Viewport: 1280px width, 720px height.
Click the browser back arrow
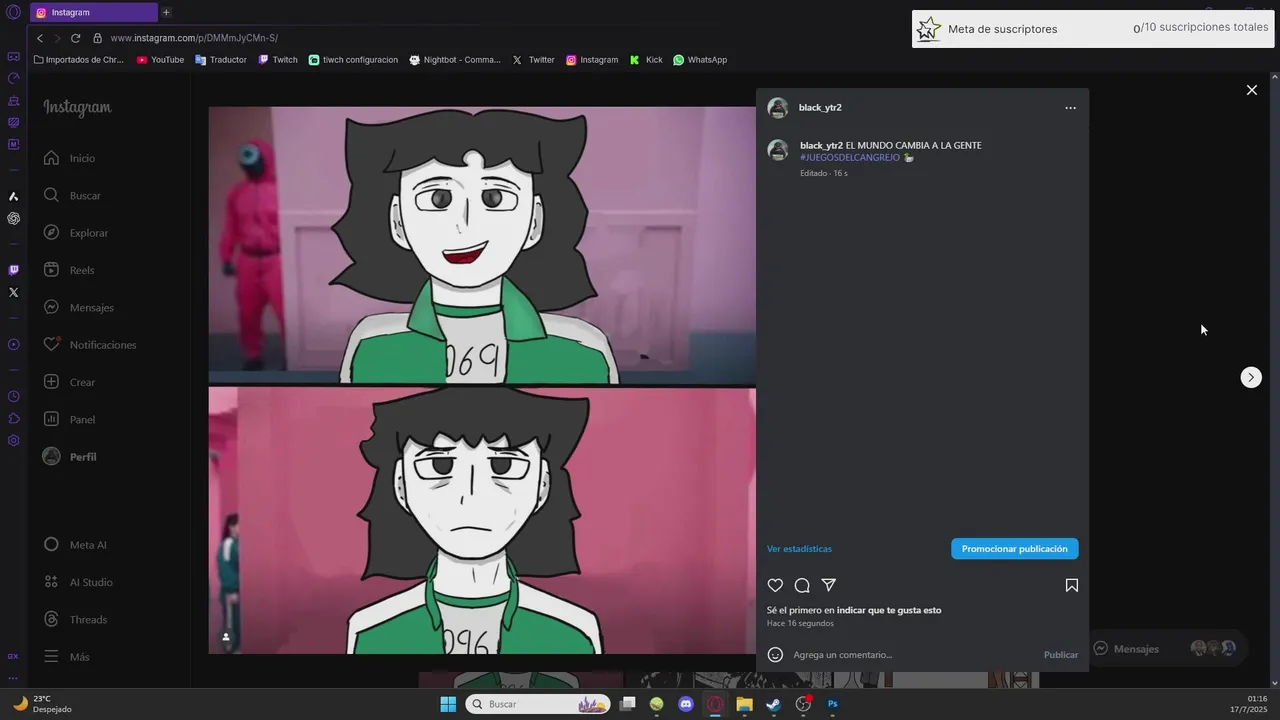pyautogui.click(x=40, y=38)
